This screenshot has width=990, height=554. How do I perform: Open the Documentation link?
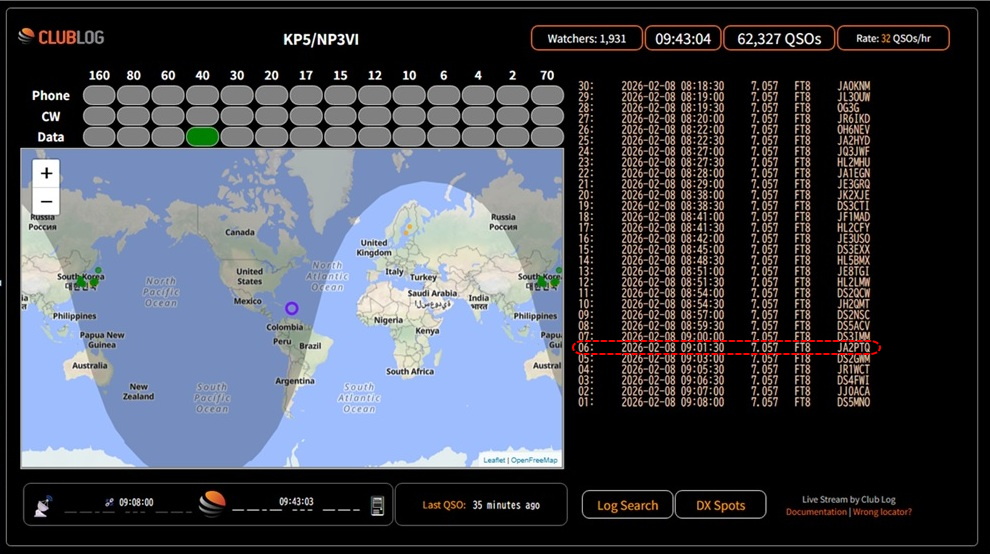816,512
